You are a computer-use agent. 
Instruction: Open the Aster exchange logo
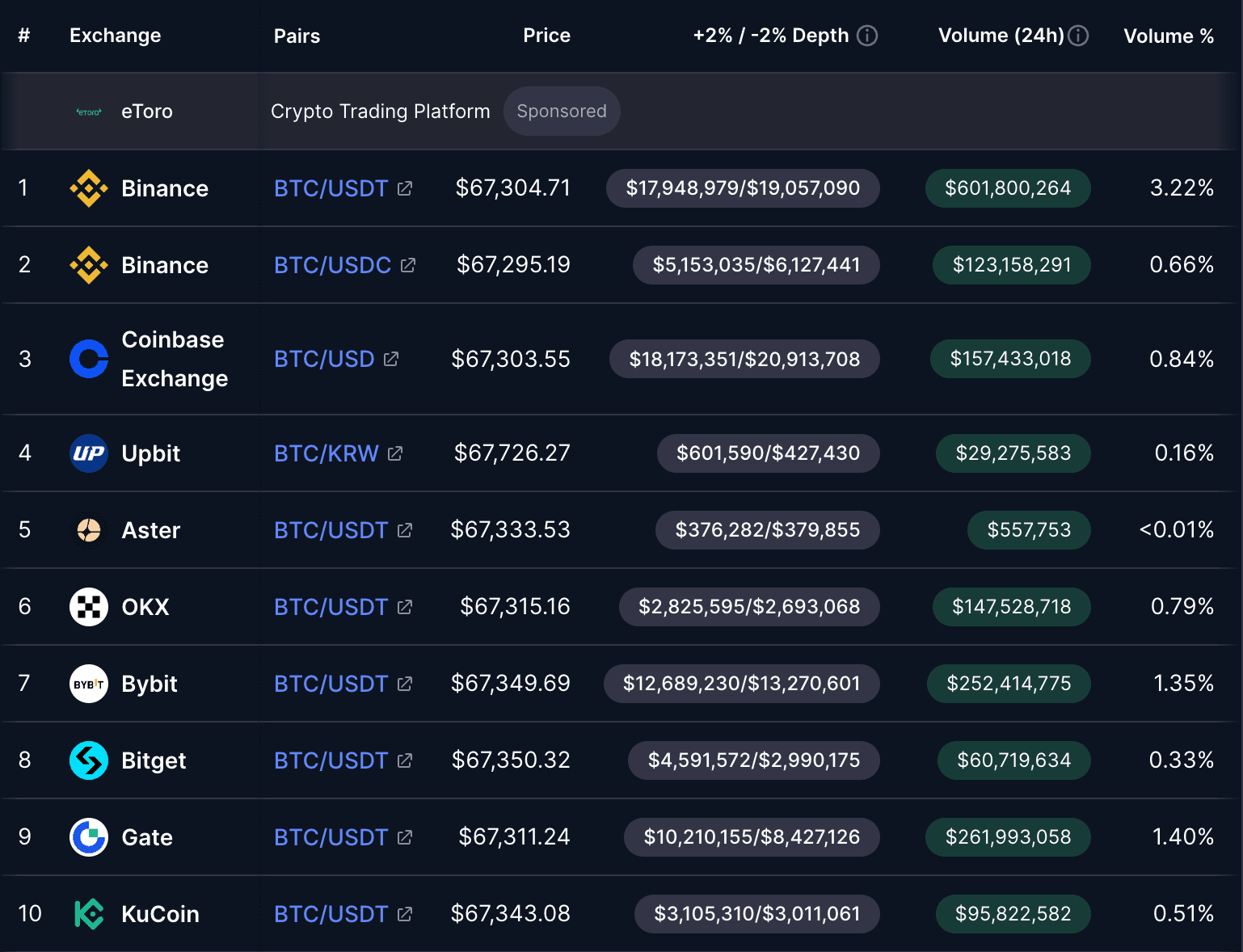pos(88,530)
